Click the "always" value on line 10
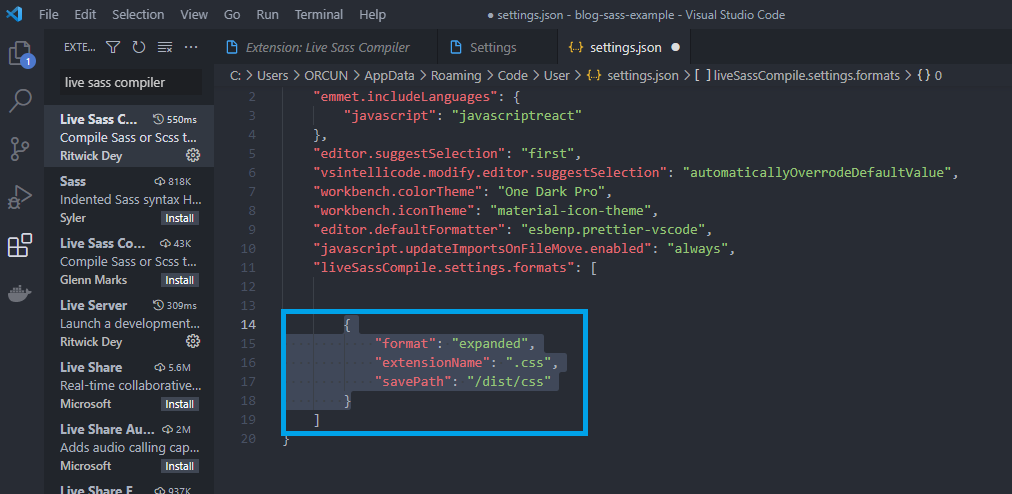This screenshot has height=494, width=1012. point(698,249)
